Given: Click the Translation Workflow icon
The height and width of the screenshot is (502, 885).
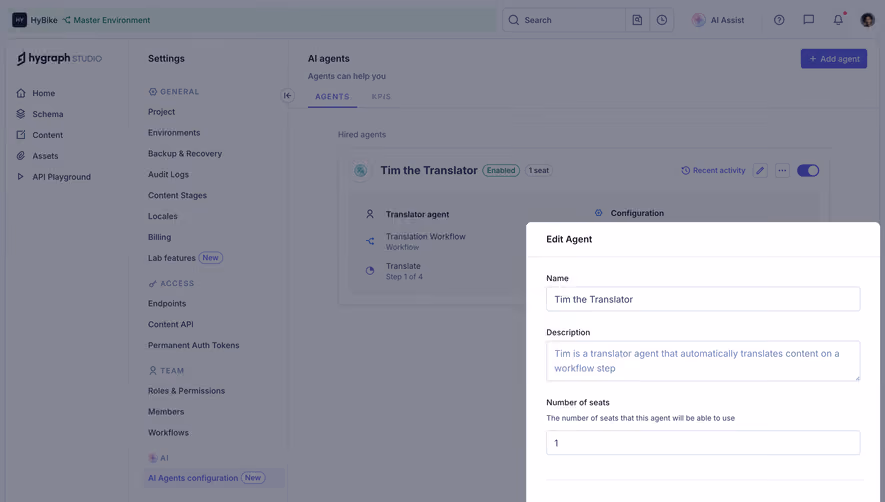Looking at the screenshot, I should point(370,241).
